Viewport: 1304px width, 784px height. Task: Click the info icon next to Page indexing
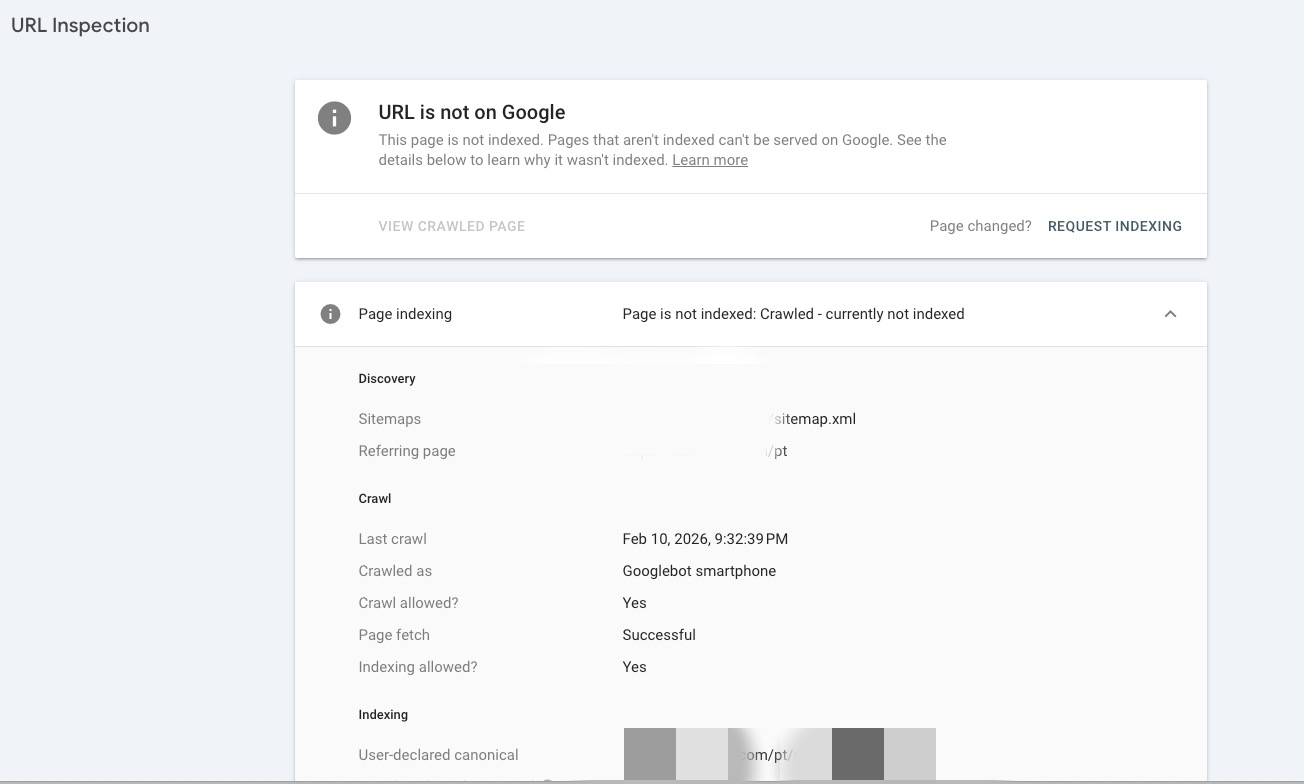[x=330, y=314]
